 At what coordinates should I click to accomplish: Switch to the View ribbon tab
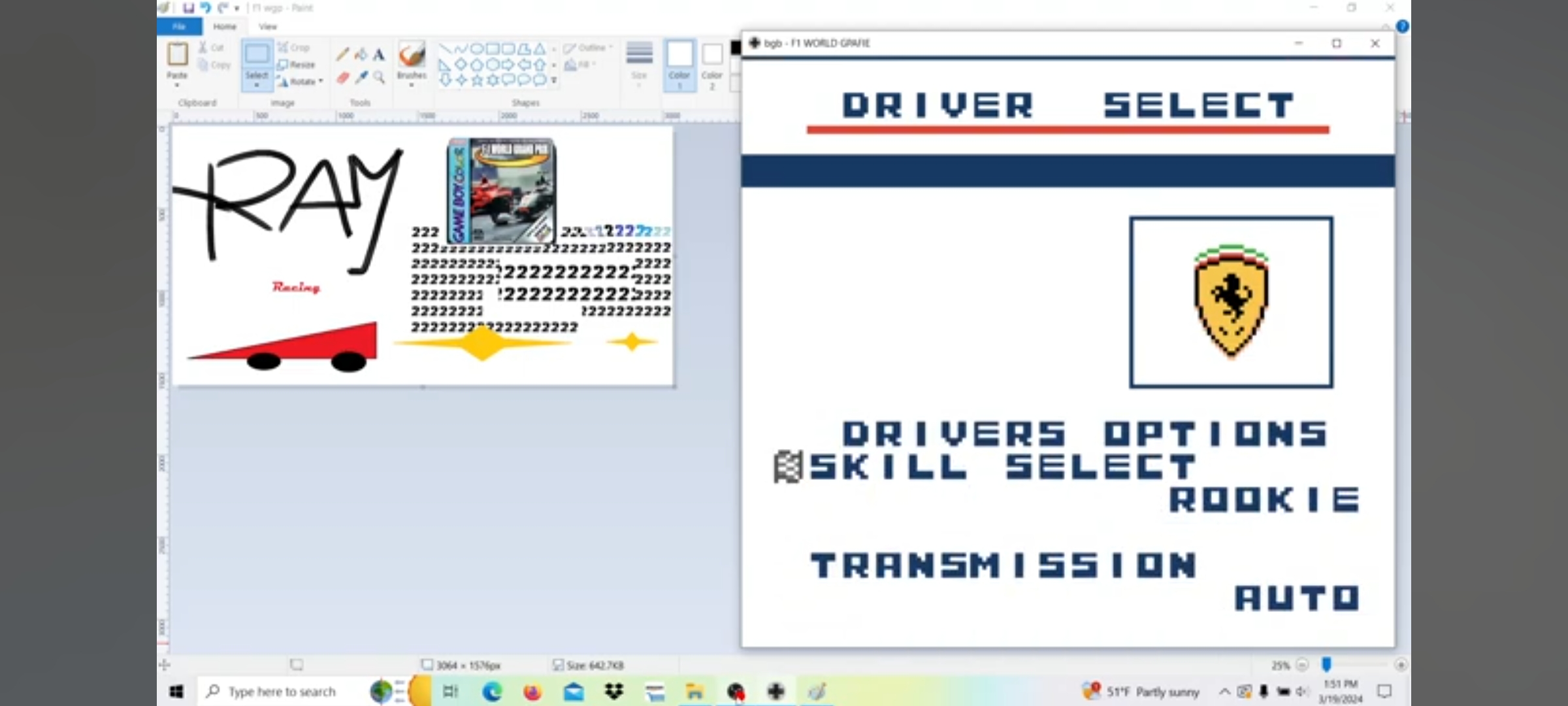tap(268, 27)
